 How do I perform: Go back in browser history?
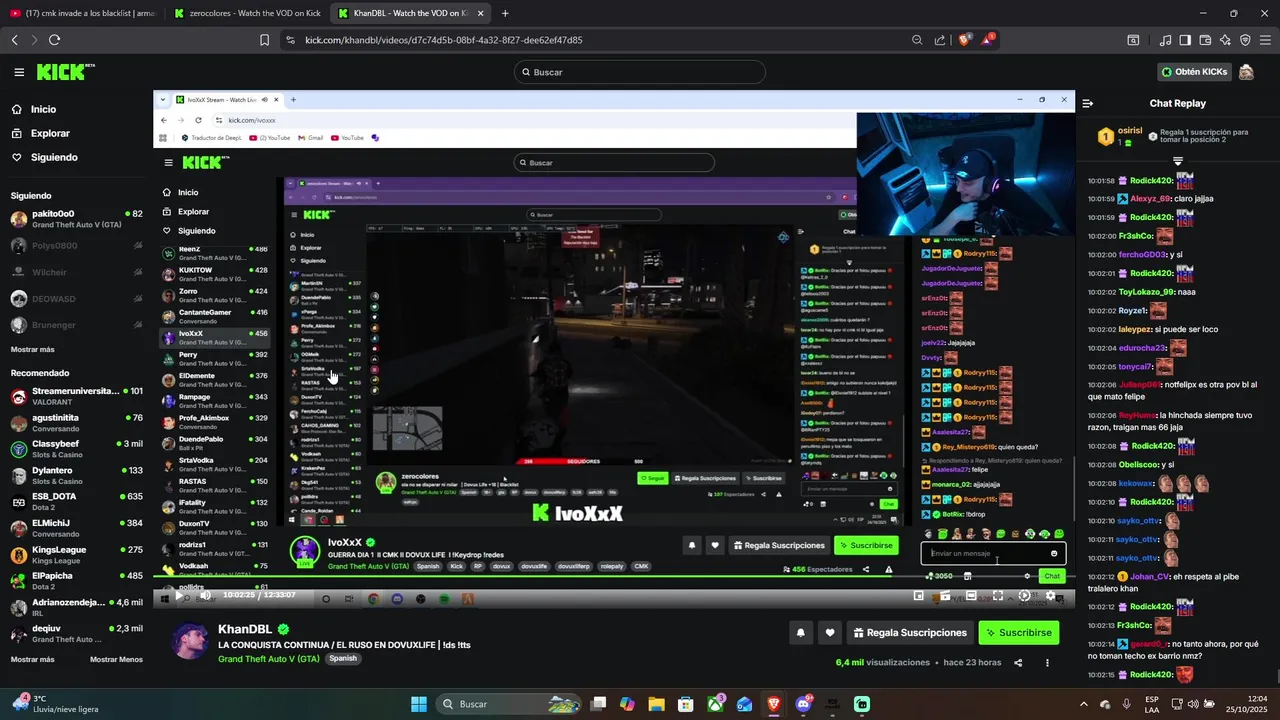pyautogui.click(x=14, y=40)
